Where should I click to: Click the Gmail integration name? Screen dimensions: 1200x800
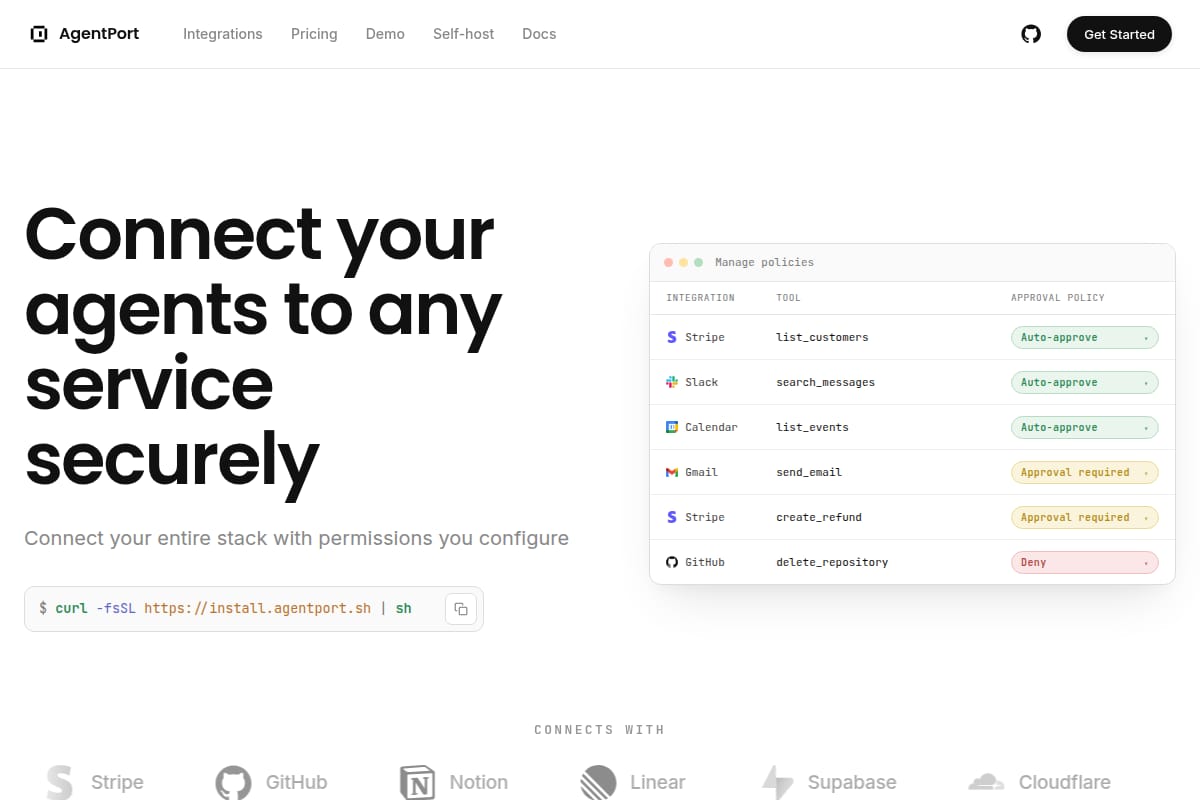pos(702,472)
